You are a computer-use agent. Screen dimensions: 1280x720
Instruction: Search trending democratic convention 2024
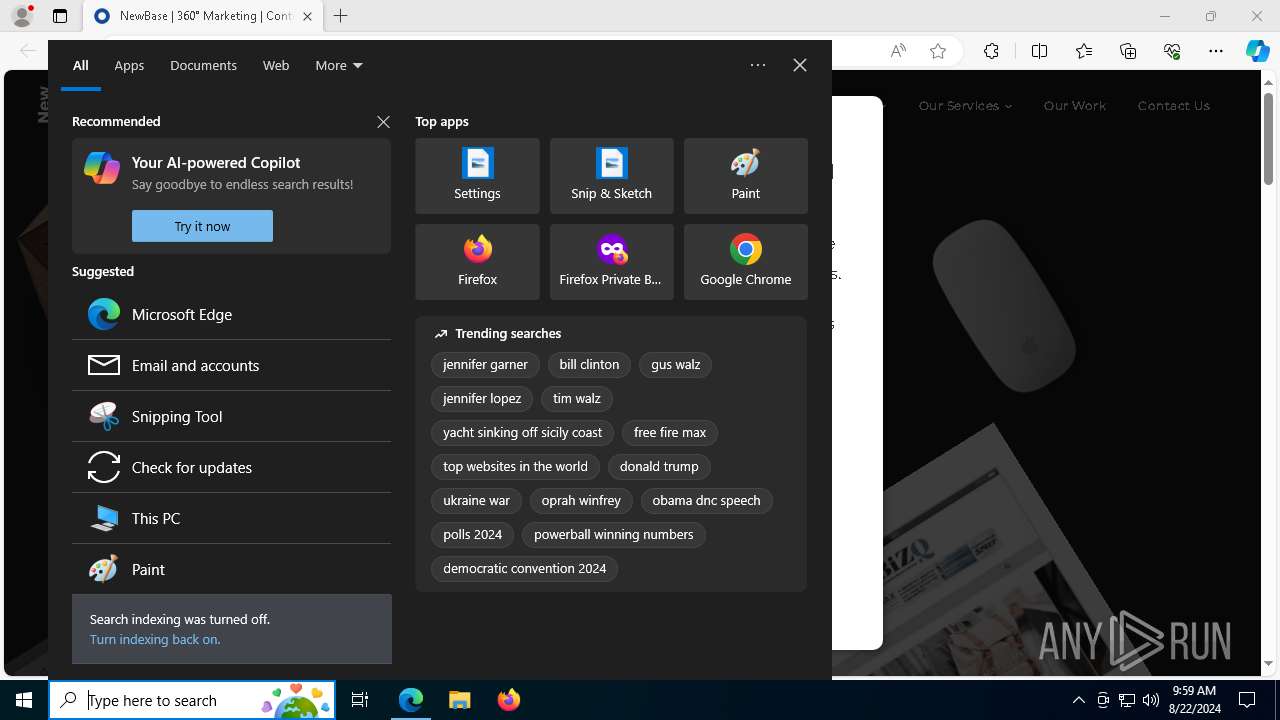(x=524, y=569)
